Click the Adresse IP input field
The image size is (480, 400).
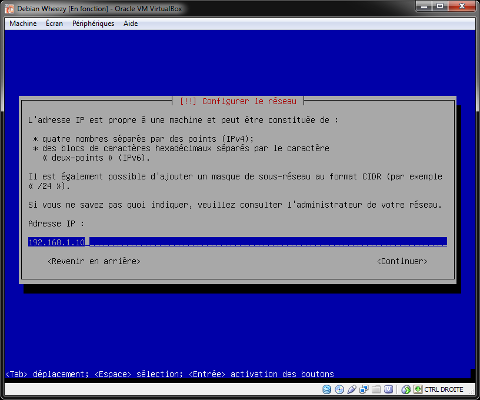[x=237, y=242]
